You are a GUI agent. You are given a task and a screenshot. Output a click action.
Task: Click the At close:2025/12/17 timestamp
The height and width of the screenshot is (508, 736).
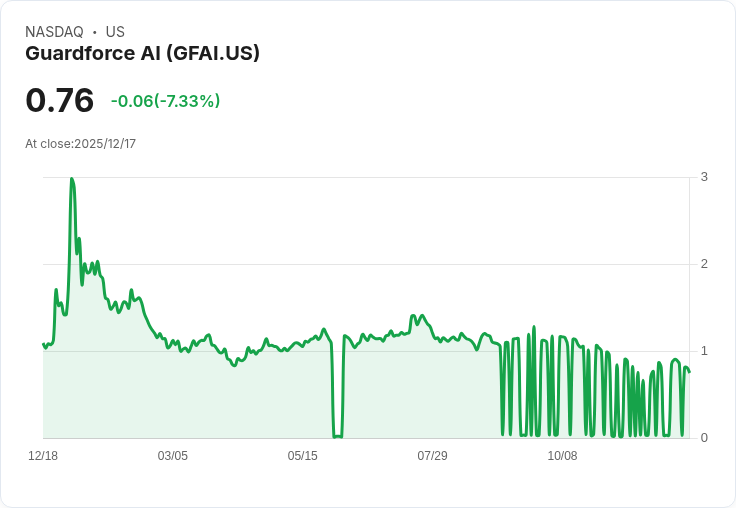point(80,144)
